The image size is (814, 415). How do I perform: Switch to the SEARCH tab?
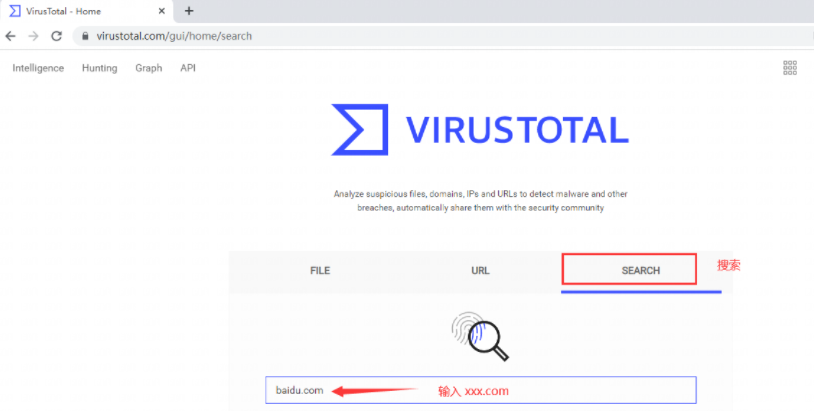[641, 271]
